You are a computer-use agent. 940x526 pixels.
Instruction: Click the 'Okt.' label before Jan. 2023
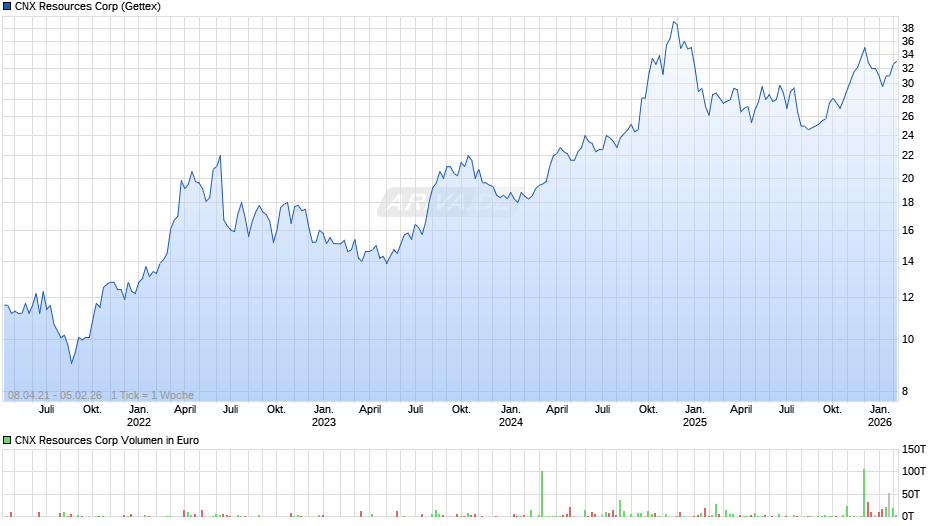click(276, 409)
